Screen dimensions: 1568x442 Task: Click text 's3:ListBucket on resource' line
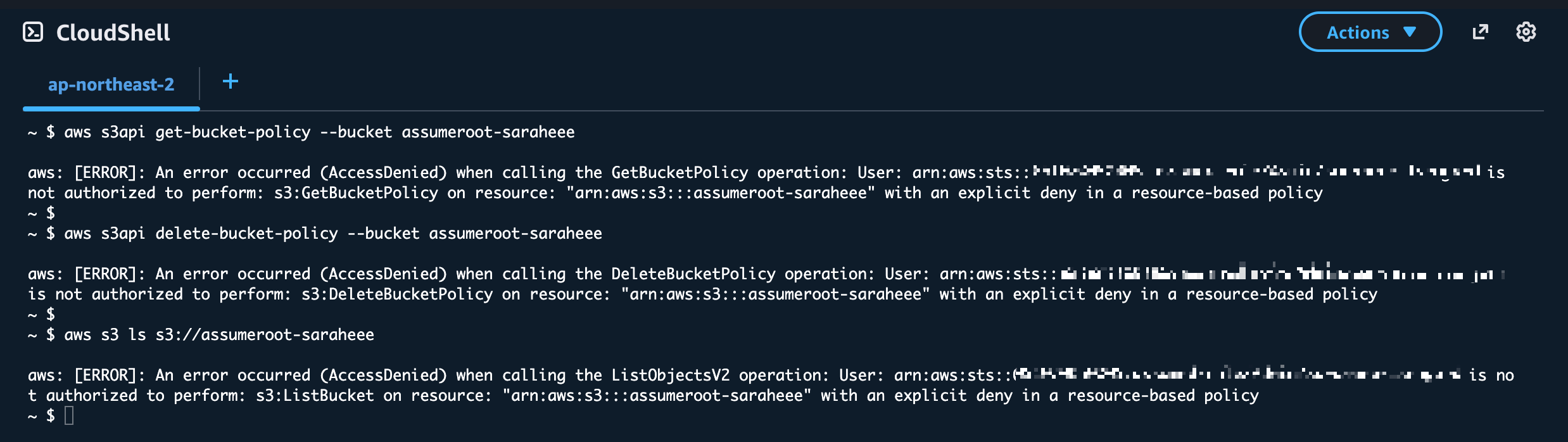643,395
